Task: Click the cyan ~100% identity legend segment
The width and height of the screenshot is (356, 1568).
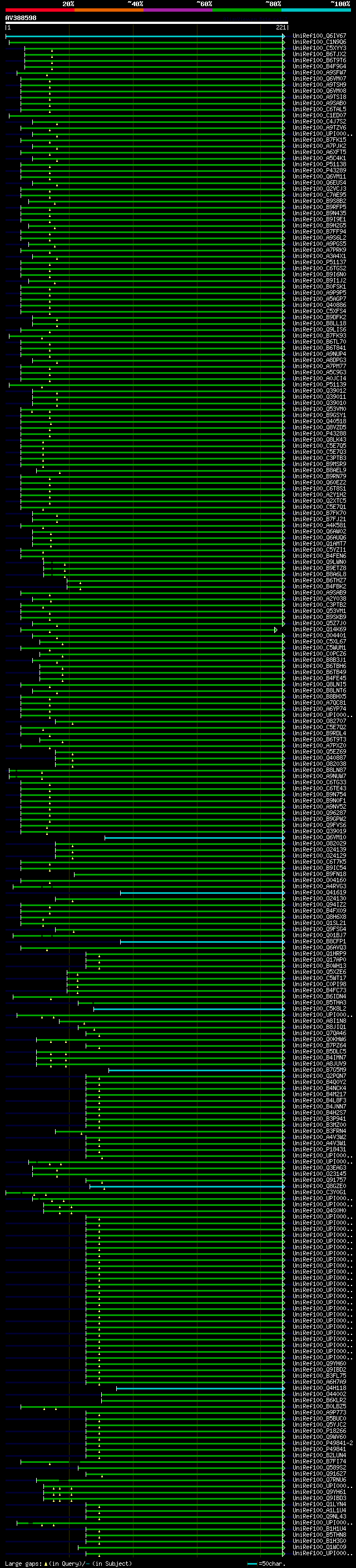Action: [317, 10]
